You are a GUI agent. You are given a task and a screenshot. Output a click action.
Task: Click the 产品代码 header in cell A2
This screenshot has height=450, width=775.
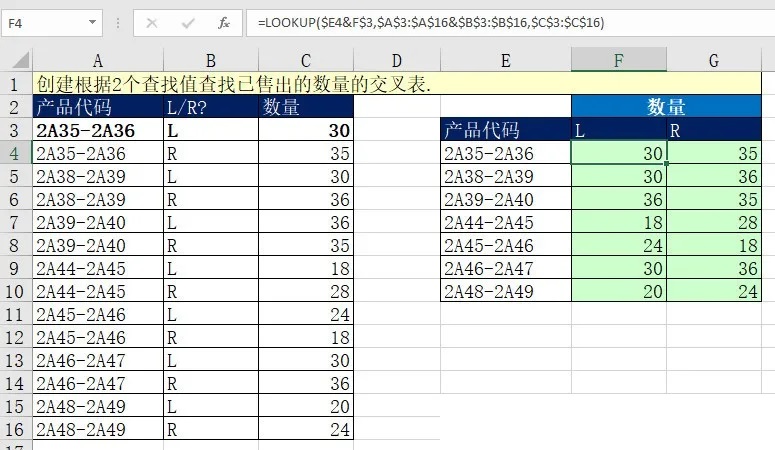98,107
